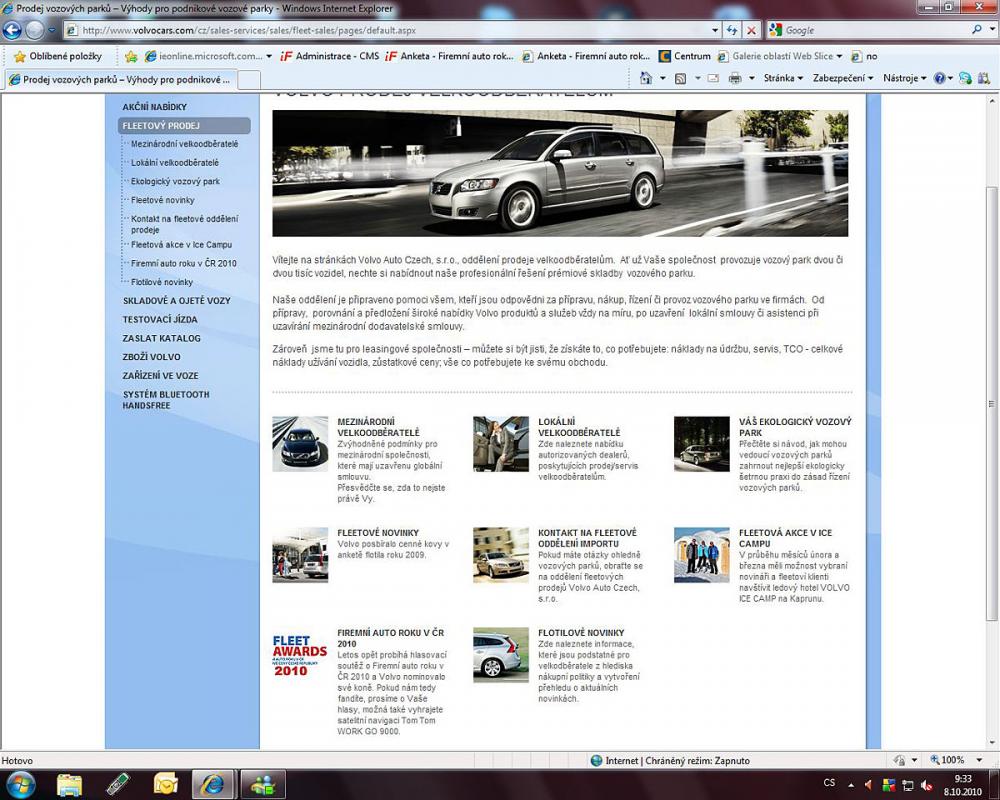1000x800 pixels.
Task: Stop loading the page with the red X
Action: point(751,30)
